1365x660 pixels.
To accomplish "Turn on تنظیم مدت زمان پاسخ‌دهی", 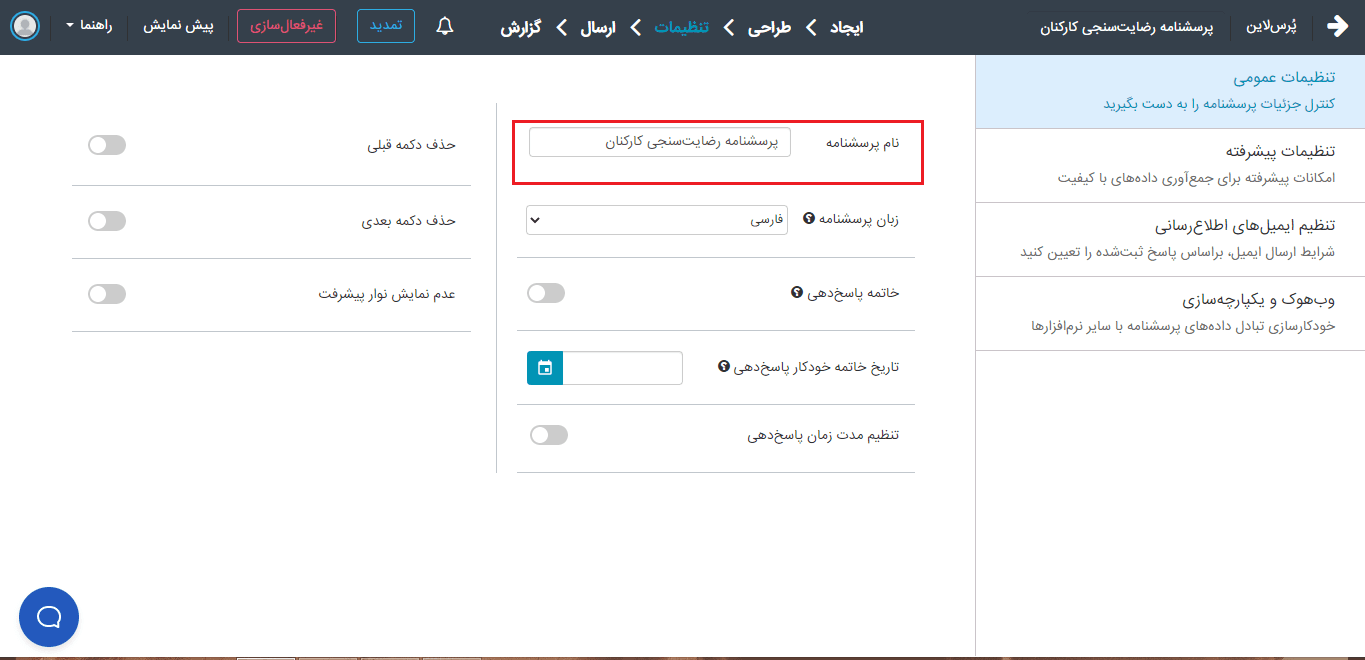I will tap(549, 435).
